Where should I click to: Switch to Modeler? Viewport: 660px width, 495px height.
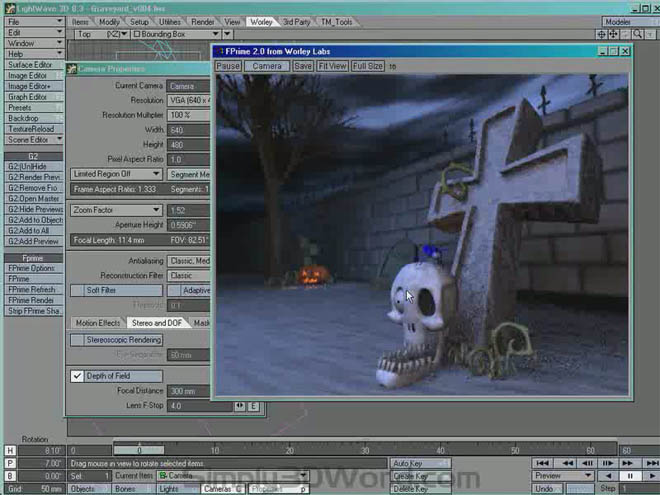point(630,22)
